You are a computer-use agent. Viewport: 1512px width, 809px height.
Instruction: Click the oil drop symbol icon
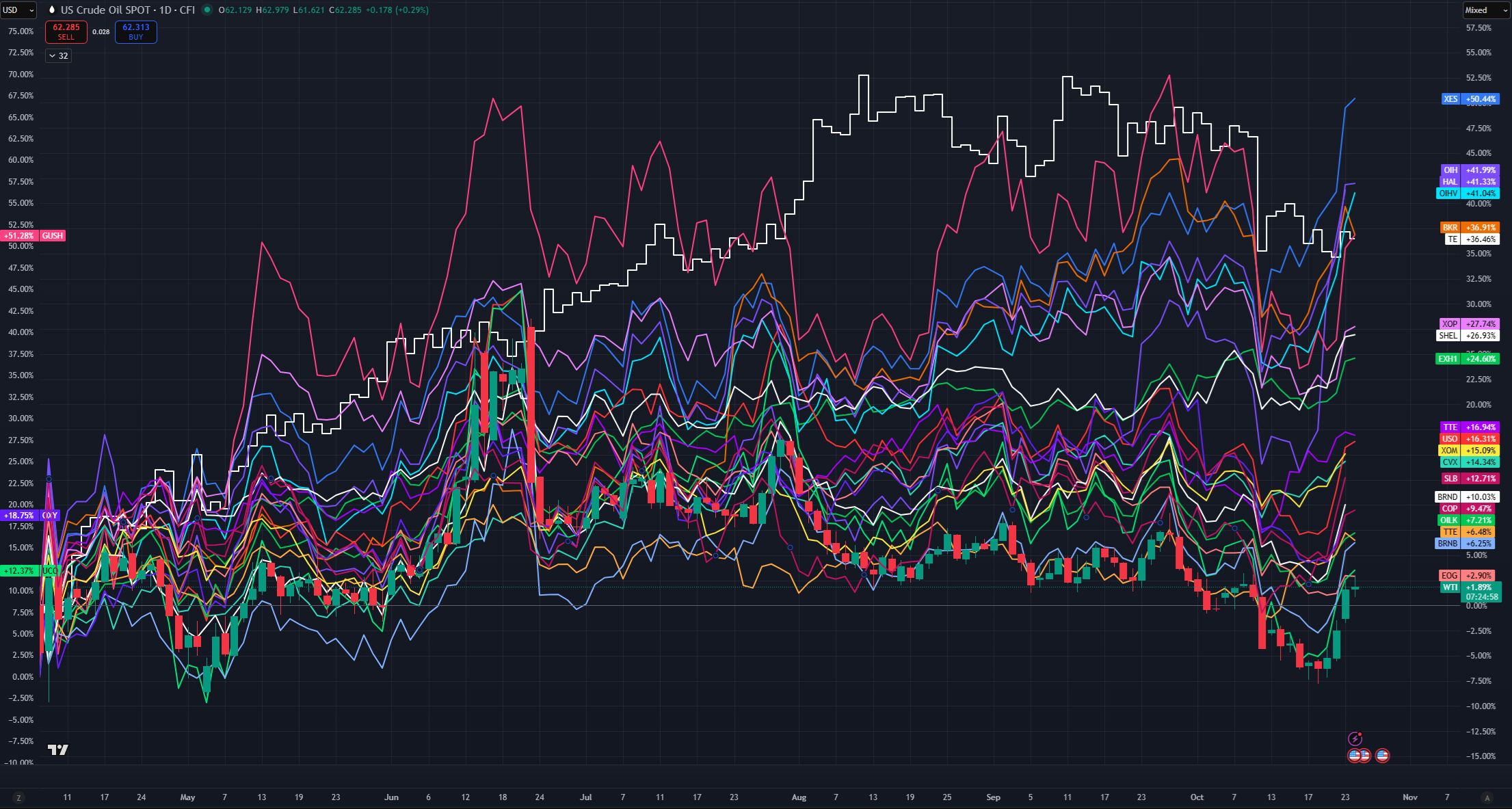[x=51, y=10]
